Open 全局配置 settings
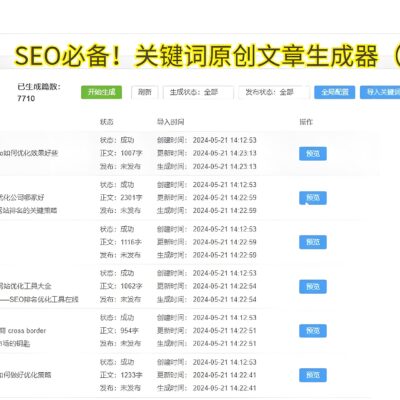This screenshot has height=400, width=400. pyautogui.click(x=335, y=92)
